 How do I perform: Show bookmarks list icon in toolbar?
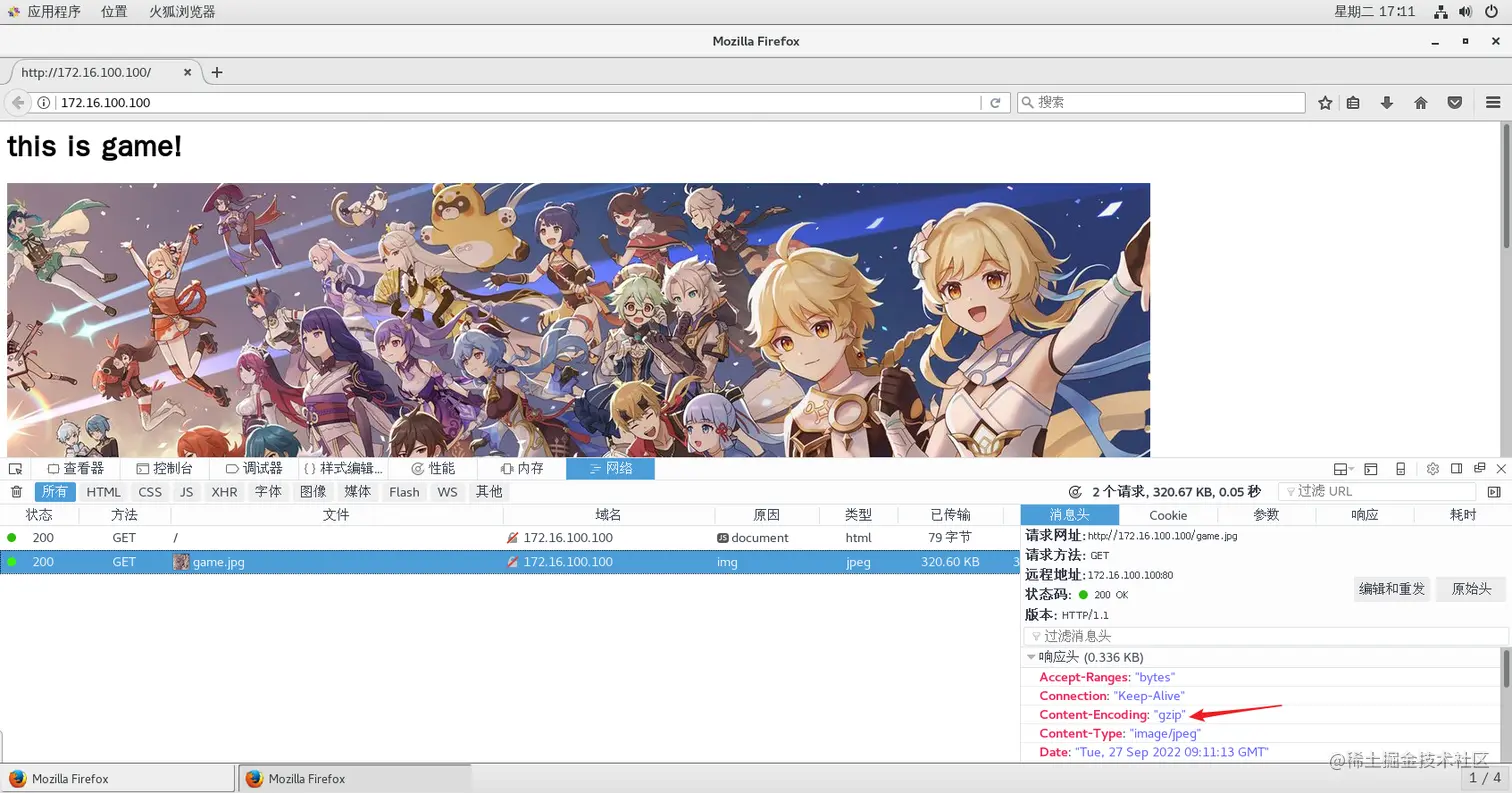(x=1353, y=103)
